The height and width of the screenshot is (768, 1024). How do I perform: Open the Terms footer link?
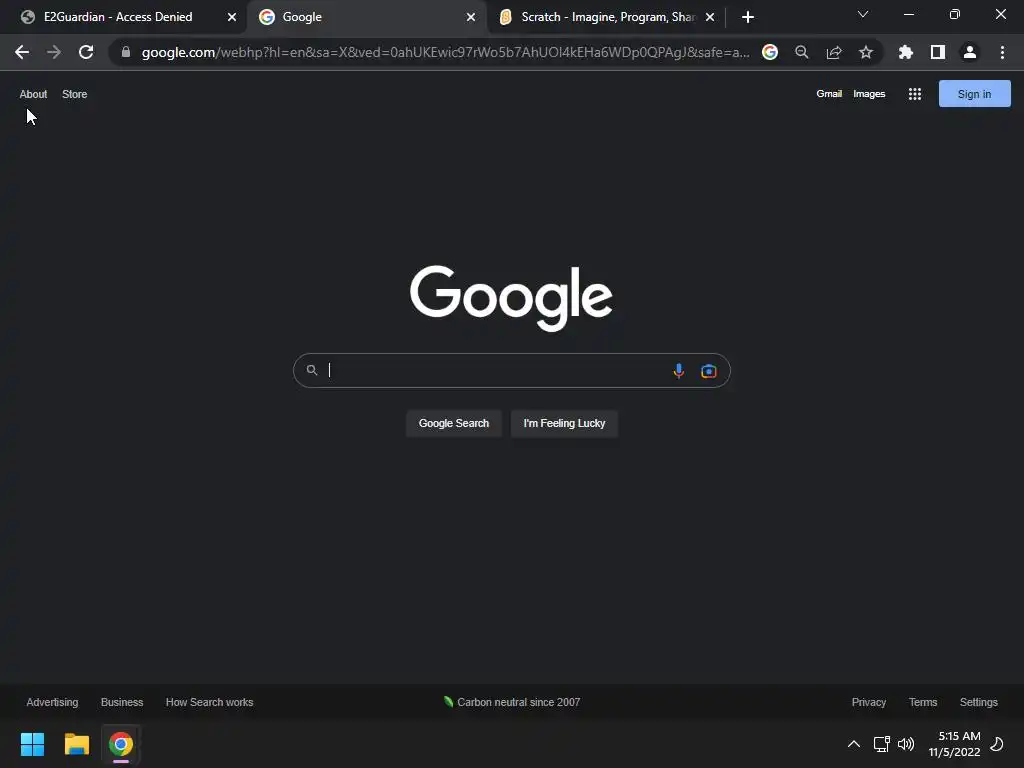pos(923,702)
